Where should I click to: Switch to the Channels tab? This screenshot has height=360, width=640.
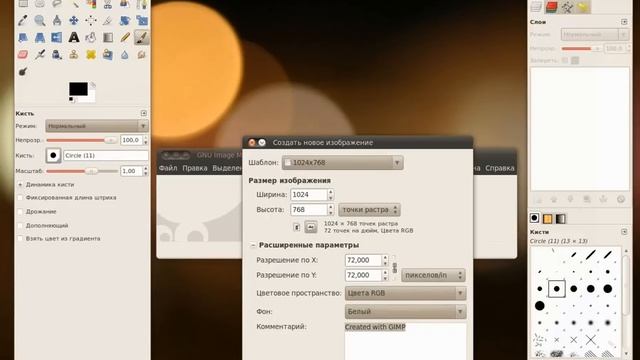tap(551, 7)
